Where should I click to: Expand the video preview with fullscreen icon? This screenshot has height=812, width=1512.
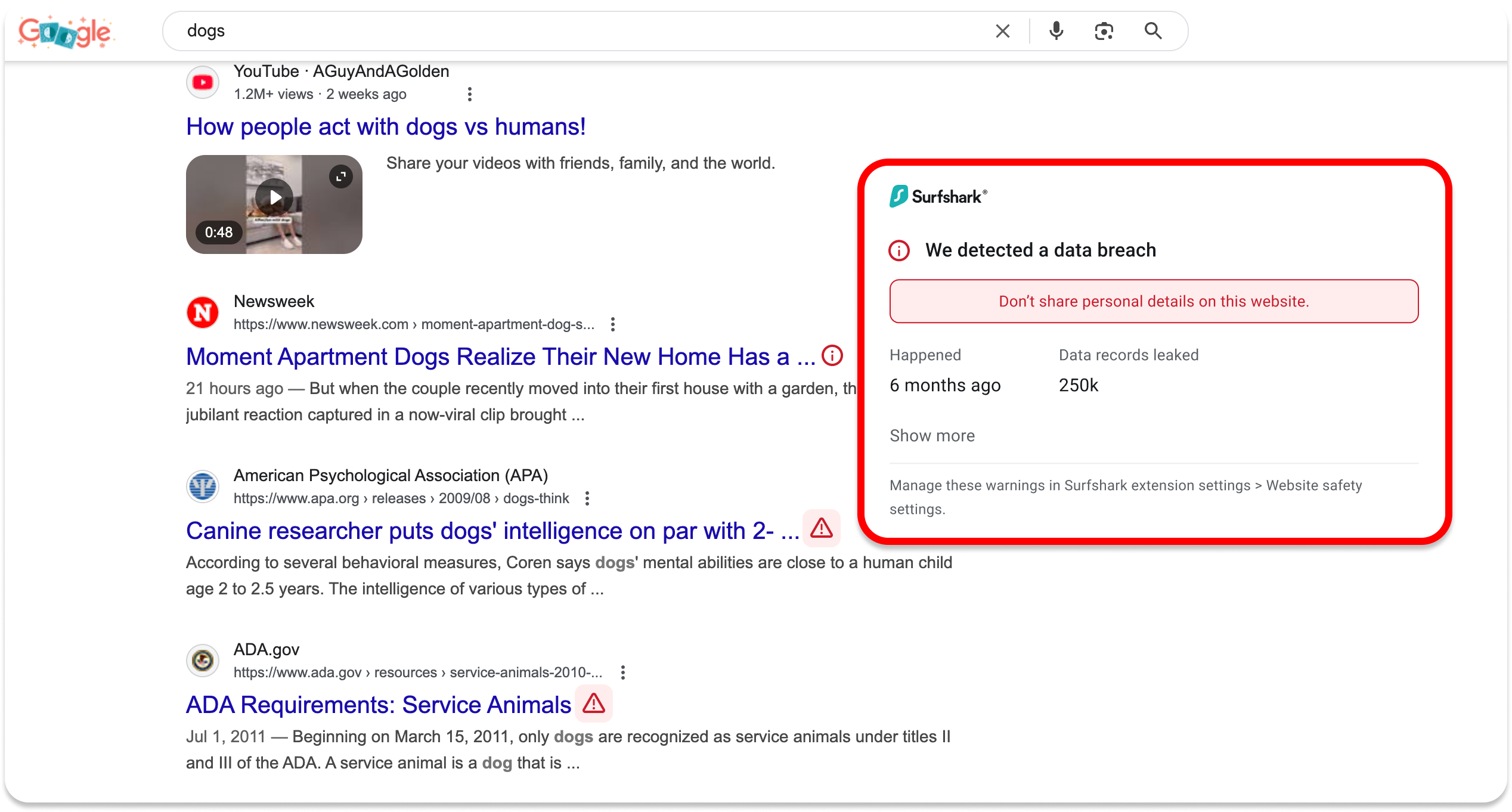tap(341, 176)
